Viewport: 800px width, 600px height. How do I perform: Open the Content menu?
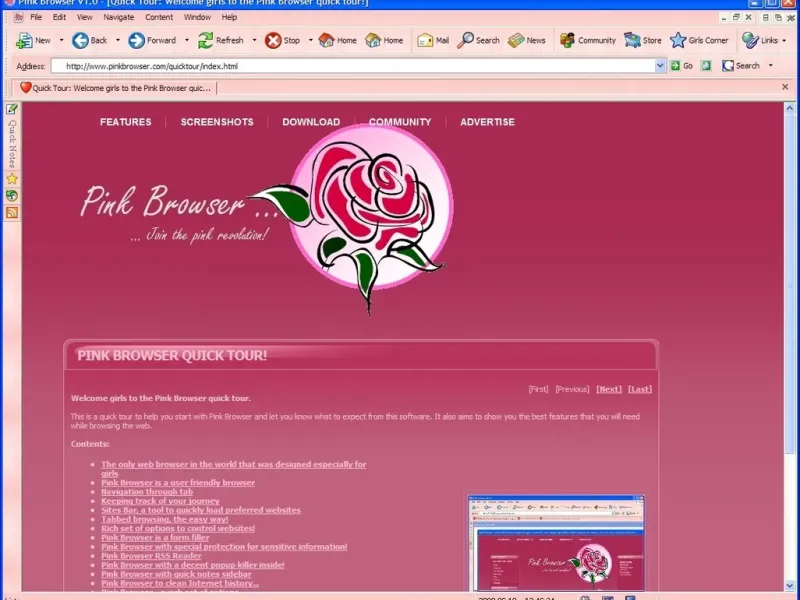coord(159,17)
